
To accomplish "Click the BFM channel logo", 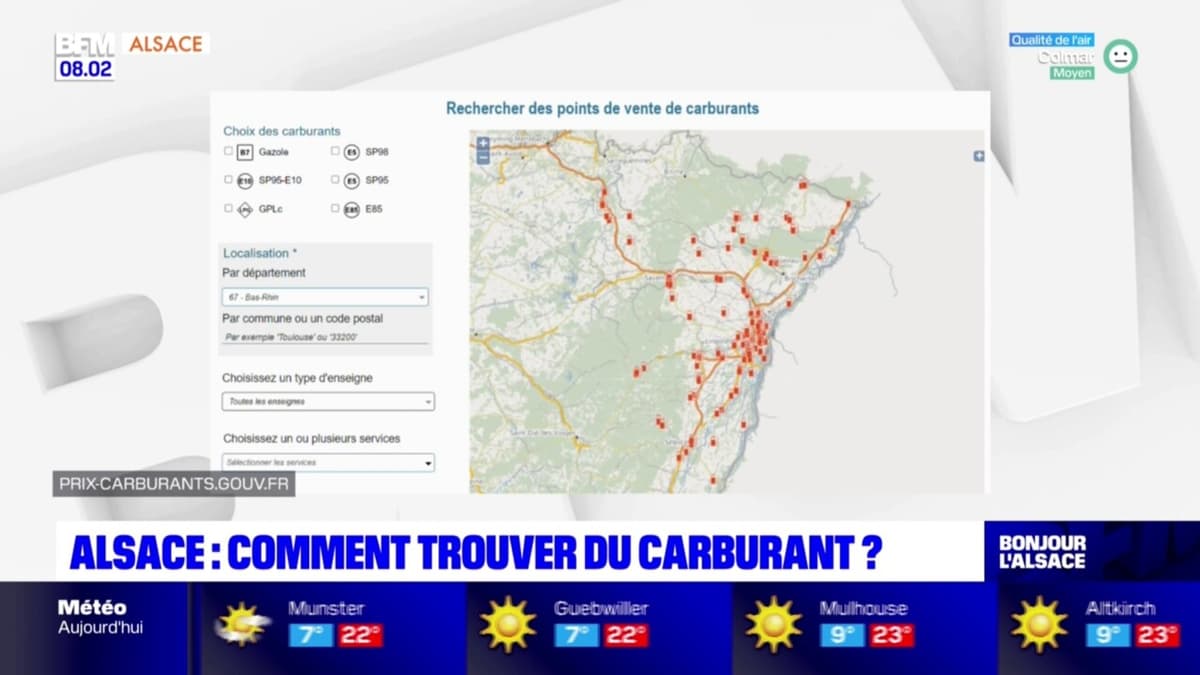I will [x=85, y=45].
